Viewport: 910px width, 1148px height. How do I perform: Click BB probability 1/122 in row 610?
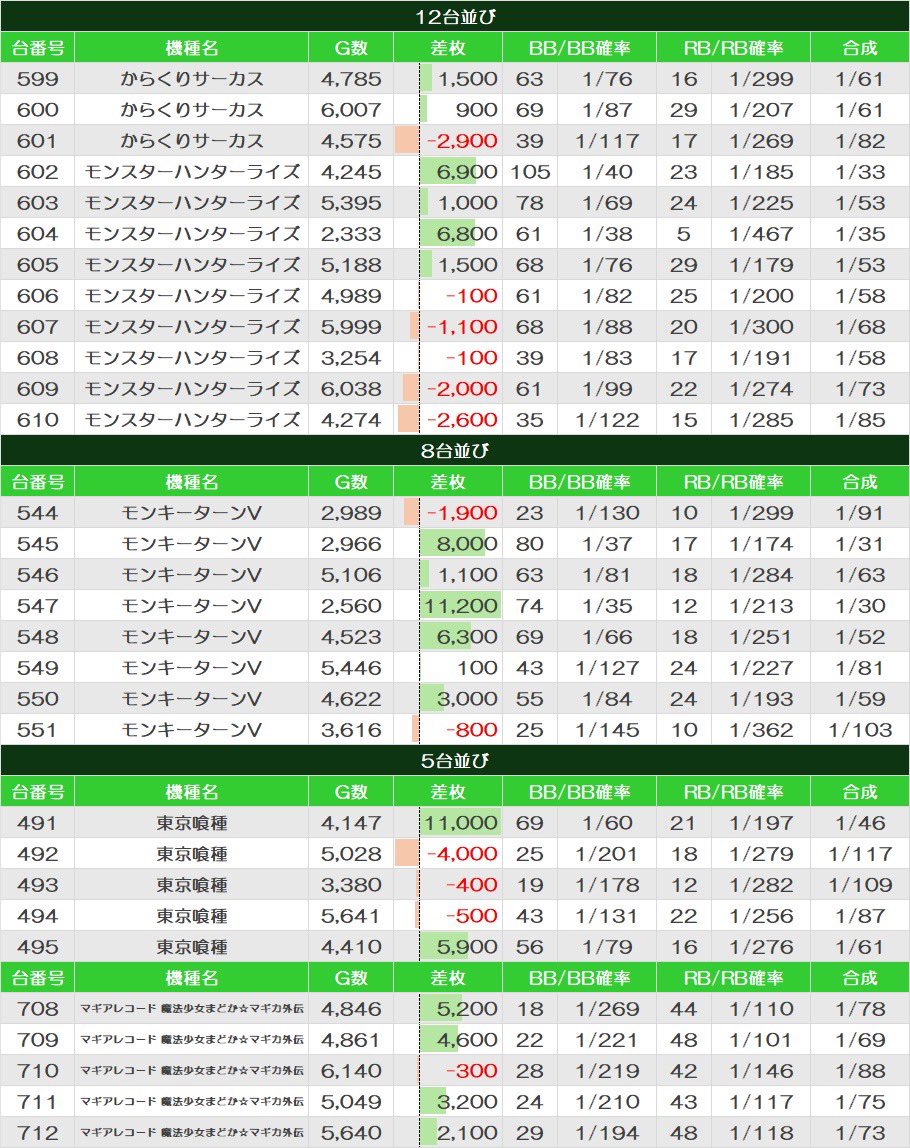(x=607, y=420)
